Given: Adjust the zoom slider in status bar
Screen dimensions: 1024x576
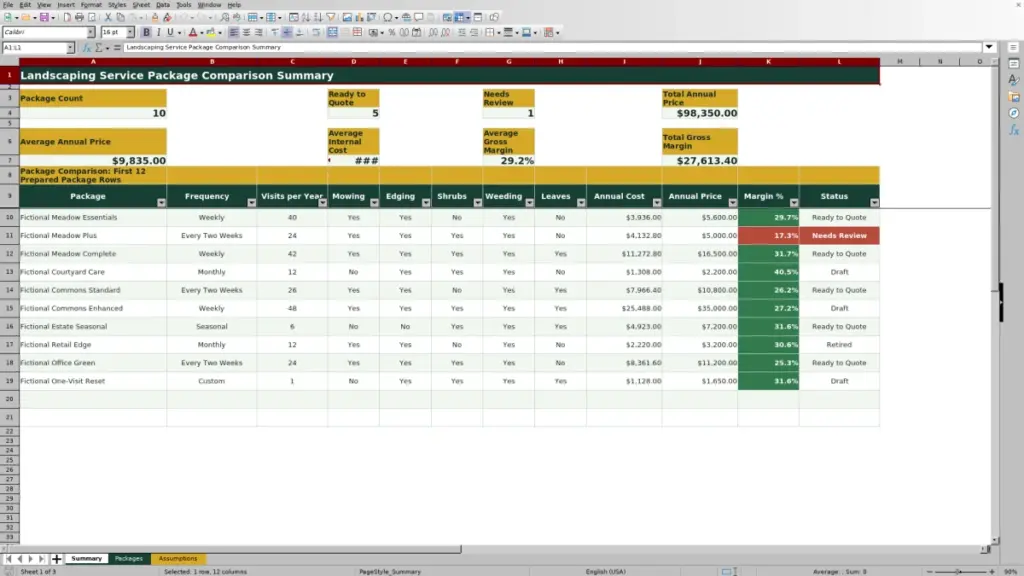Looking at the screenshot, I should pos(959,571).
